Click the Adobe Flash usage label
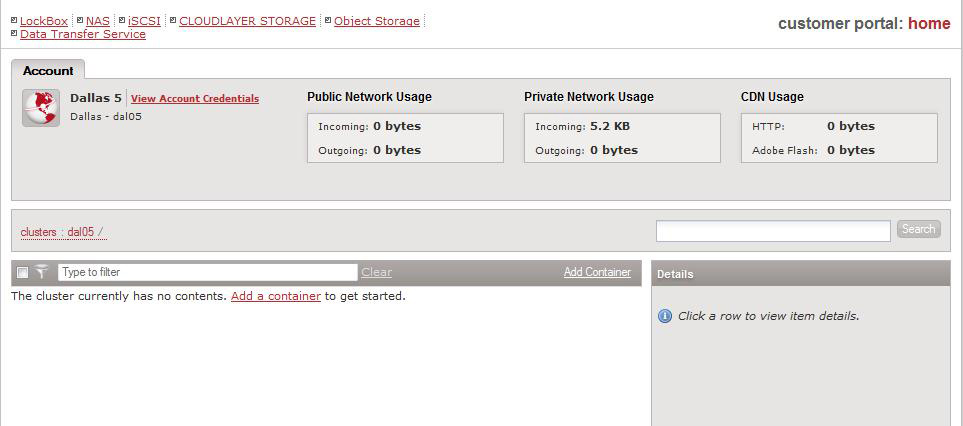 (x=784, y=150)
